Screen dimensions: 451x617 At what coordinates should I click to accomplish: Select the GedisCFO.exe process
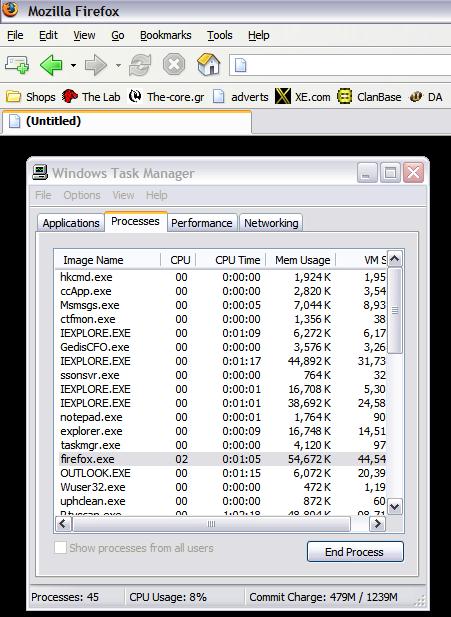point(95,347)
